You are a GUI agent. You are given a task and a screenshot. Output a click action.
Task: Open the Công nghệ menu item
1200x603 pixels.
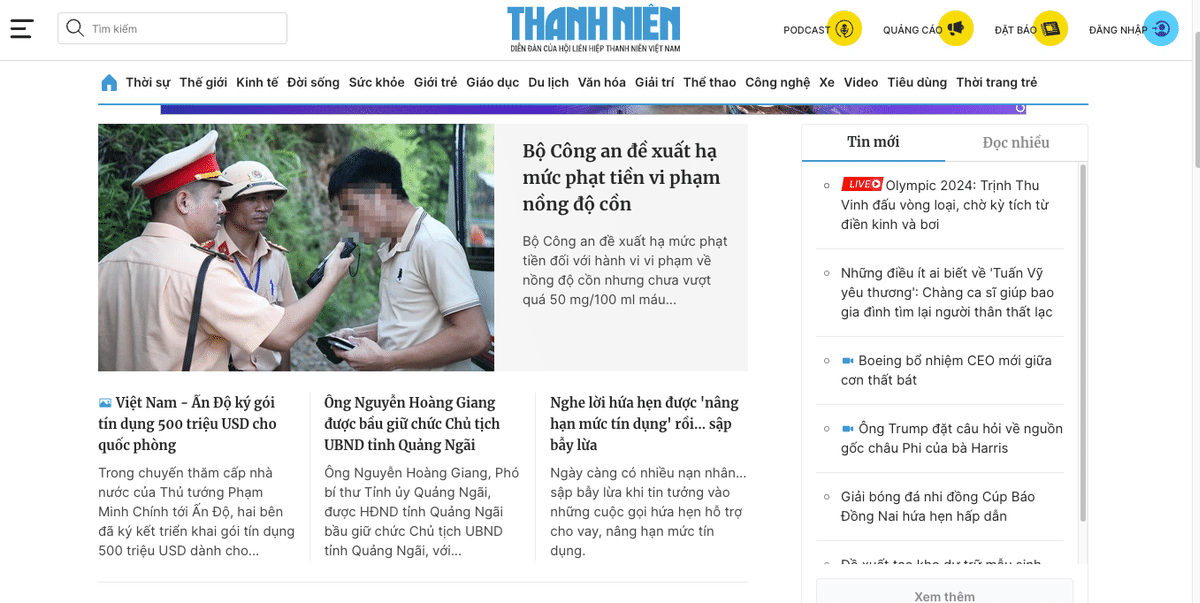pyautogui.click(x=777, y=82)
